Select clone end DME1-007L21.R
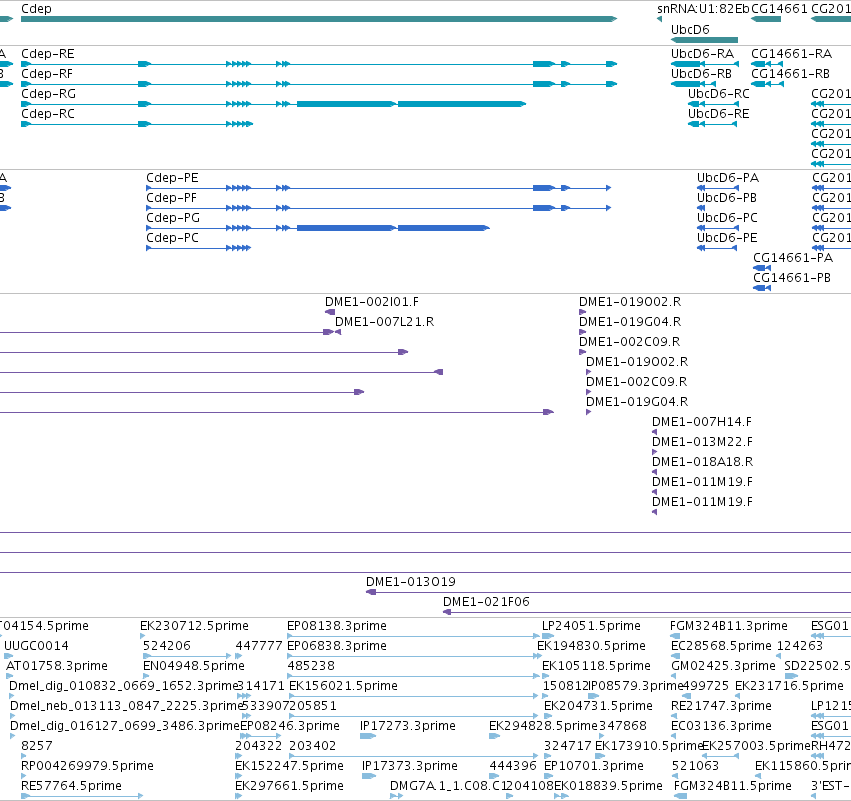This screenshot has height=801, width=851. tap(384, 322)
